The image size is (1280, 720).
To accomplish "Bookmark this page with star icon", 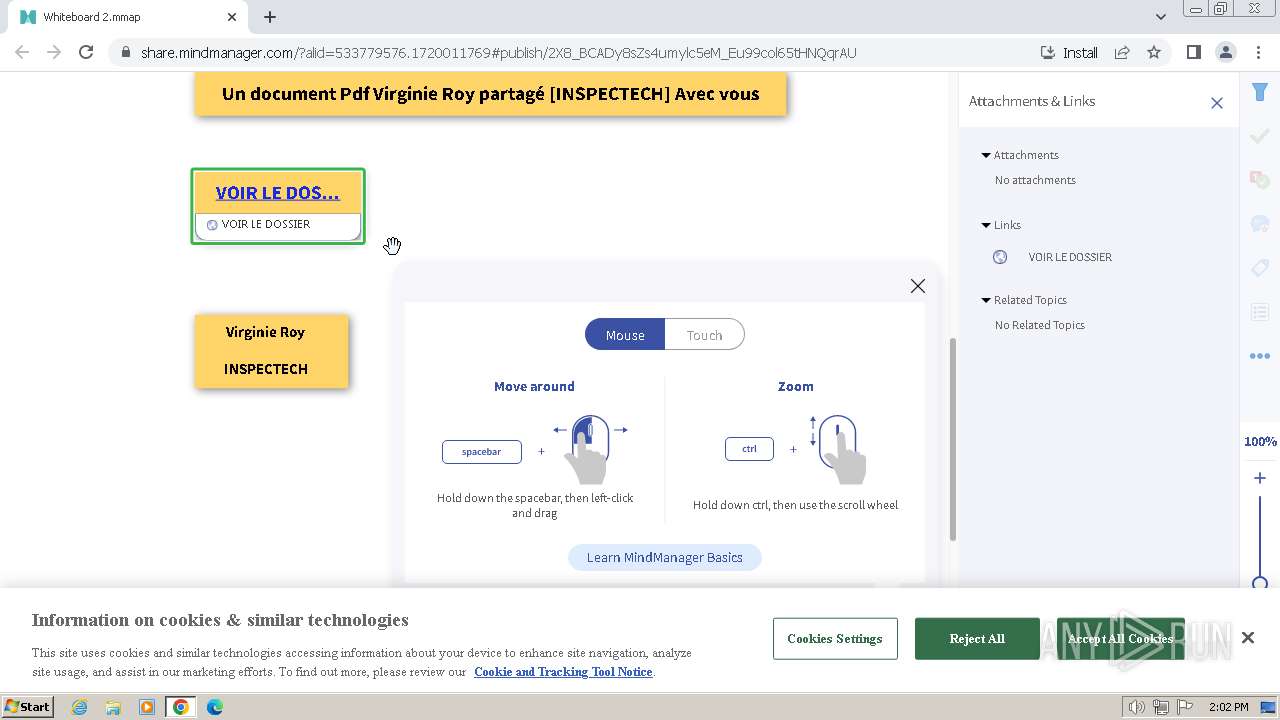I will [1154, 53].
